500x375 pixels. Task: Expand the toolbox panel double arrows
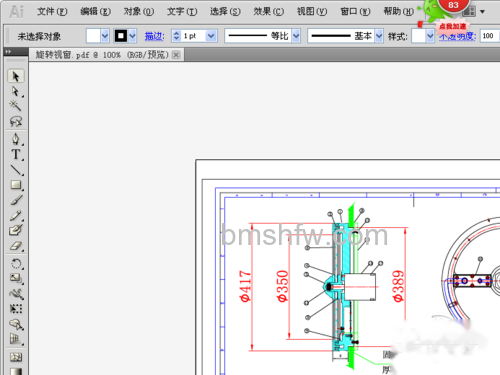(x=8, y=52)
